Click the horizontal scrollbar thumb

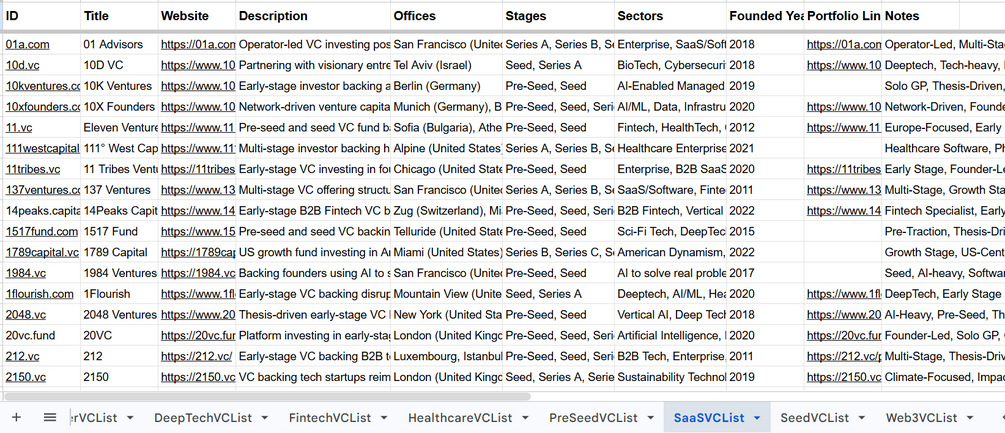[267, 396]
